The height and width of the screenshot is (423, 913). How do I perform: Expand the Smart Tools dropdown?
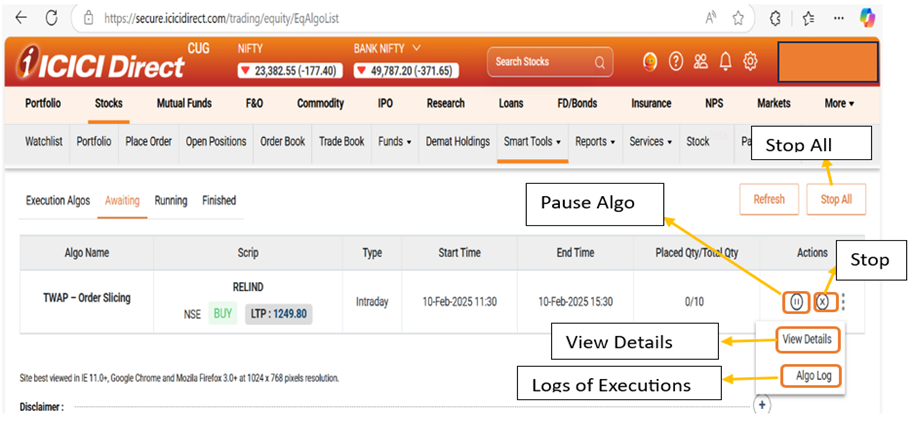tap(532, 142)
